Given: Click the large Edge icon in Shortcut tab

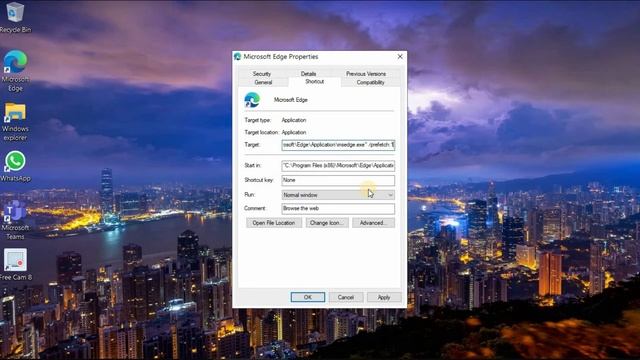Looking at the screenshot, I should [252, 100].
